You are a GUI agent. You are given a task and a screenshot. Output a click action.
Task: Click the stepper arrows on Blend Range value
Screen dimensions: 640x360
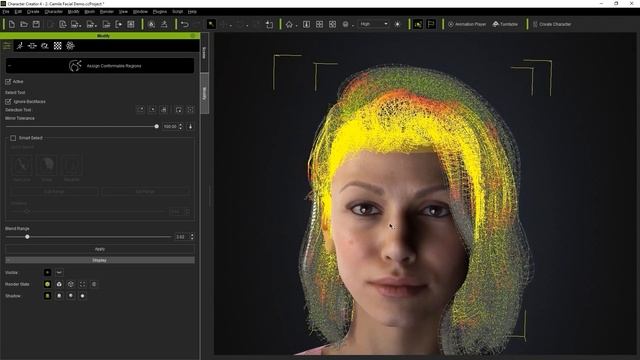[x=192, y=237]
